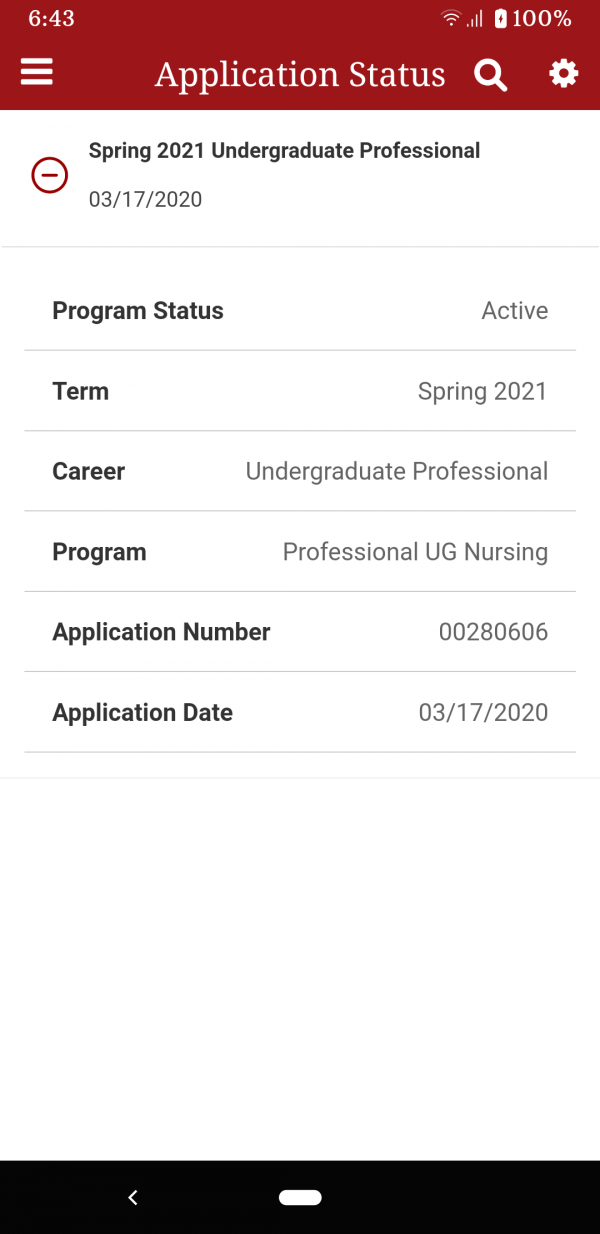Tap the Wi-Fi status icon
Screen dimensions: 600x1234
click(453, 16)
